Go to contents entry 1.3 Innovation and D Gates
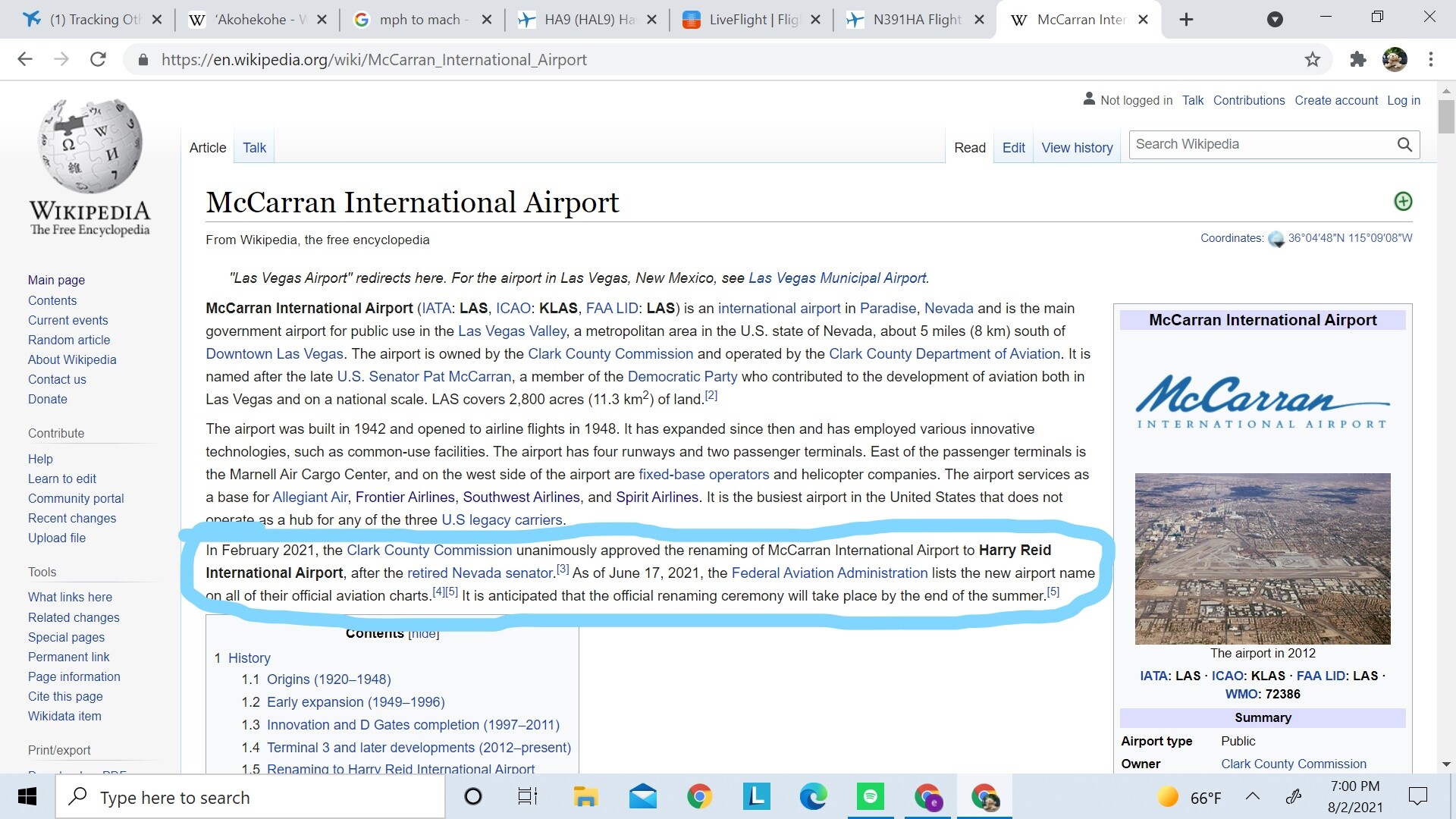This screenshot has width=1456, height=819. [413, 725]
